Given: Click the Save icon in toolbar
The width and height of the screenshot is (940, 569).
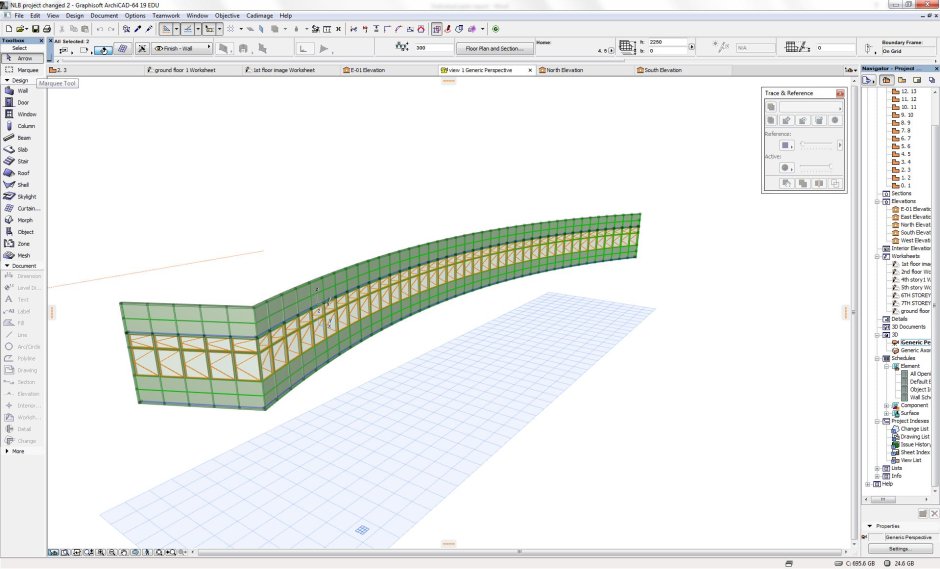Looking at the screenshot, I should (35, 29).
